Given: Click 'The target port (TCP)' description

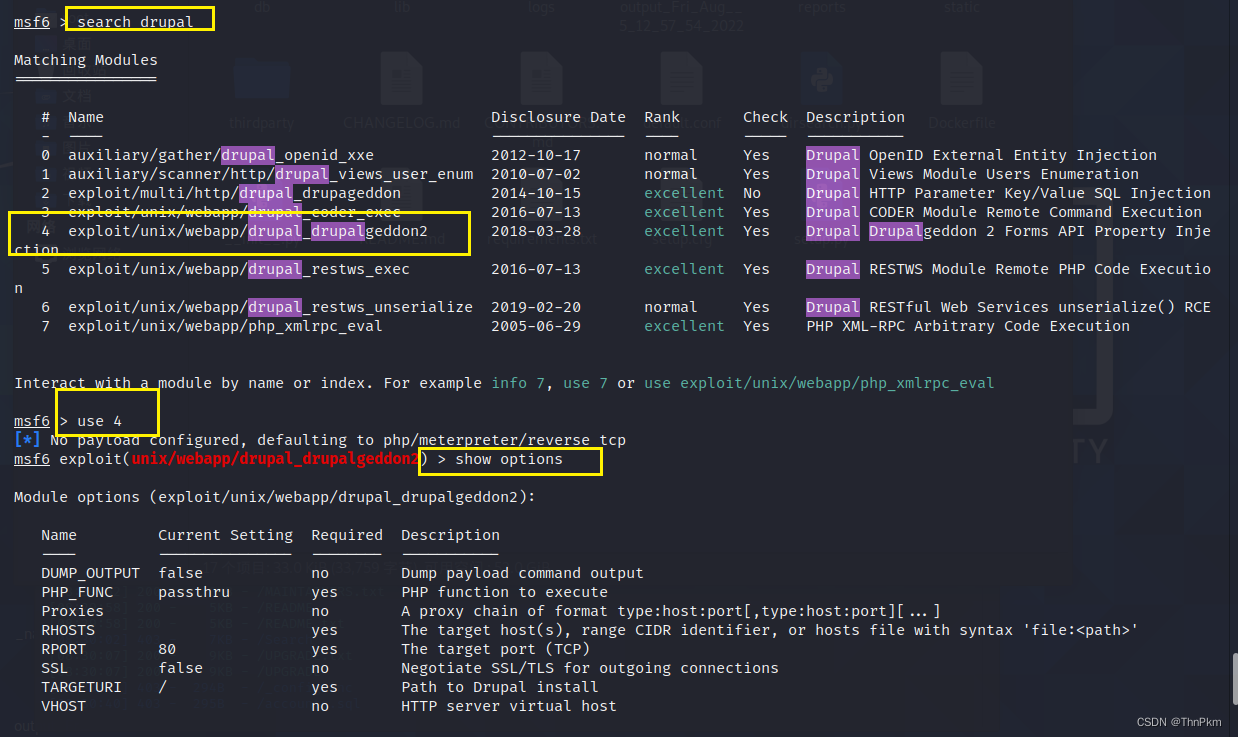Looking at the screenshot, I should (495, 649).
